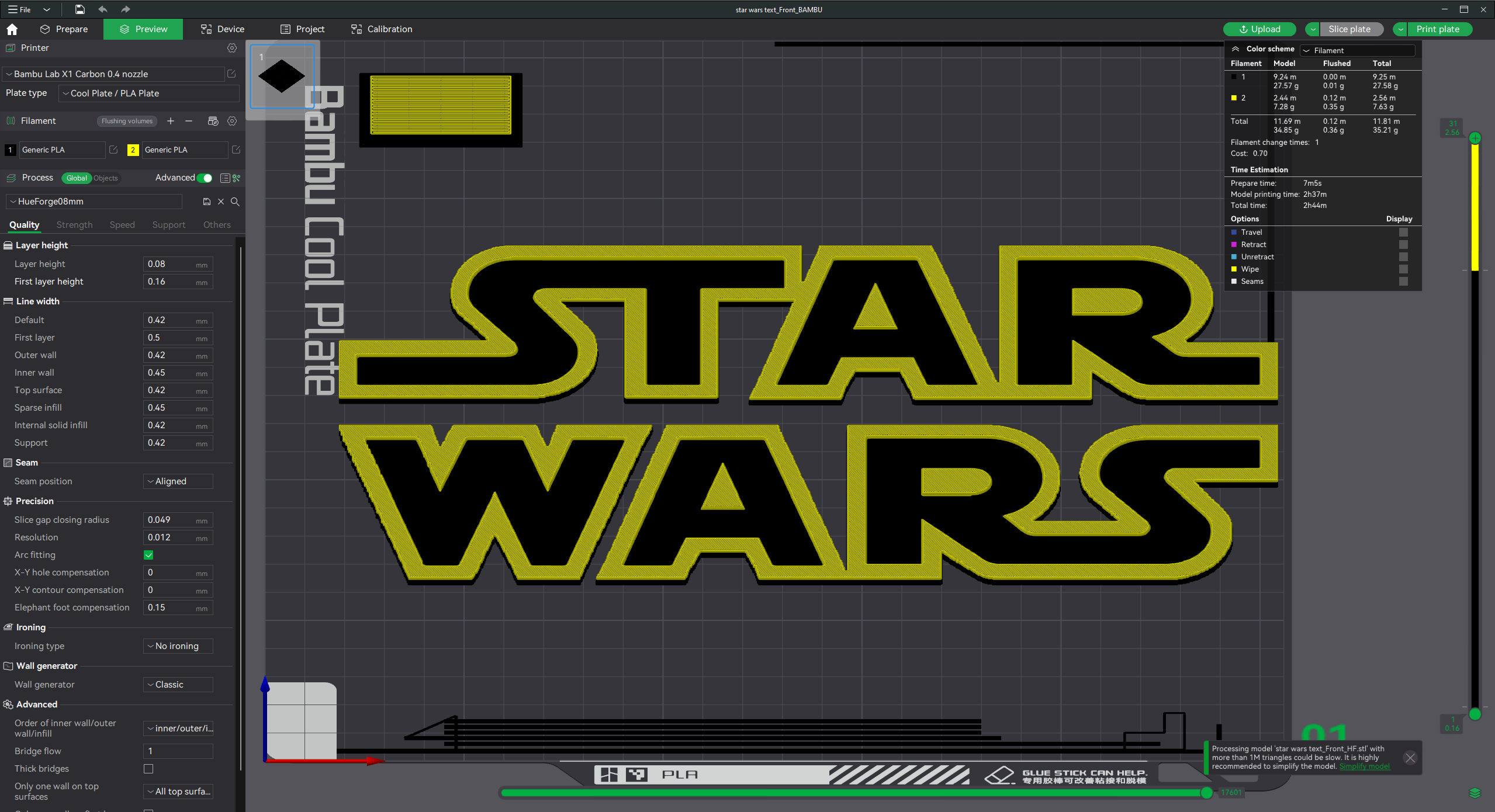Open the Color scheme Filament dropdown
1495x812 pixels.
point(1358,50)
